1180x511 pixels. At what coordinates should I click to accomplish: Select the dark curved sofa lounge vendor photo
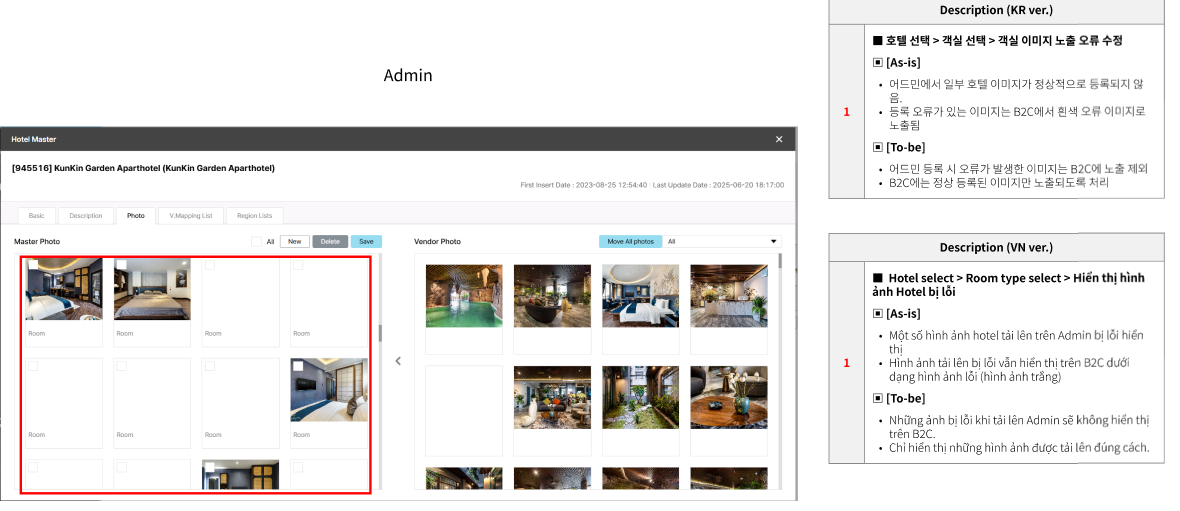pyautogui.click(x=552, y=296)
